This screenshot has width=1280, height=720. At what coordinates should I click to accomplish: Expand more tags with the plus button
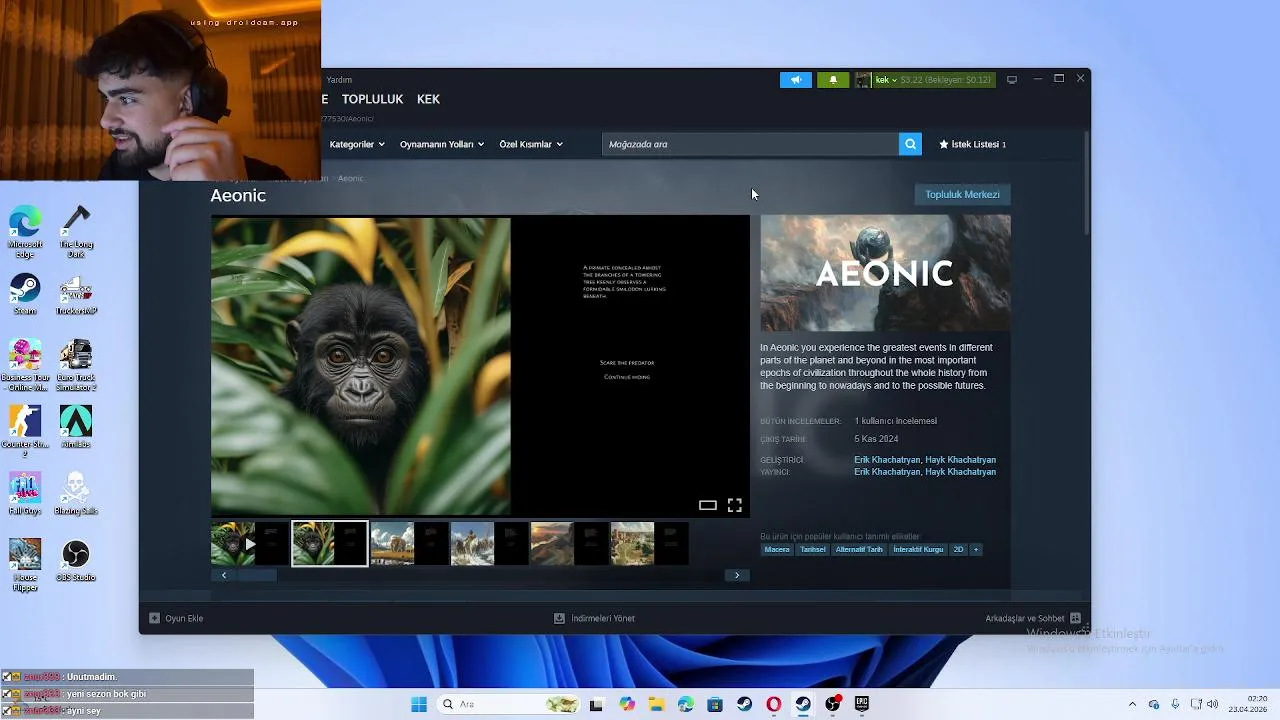click(976, 549)
